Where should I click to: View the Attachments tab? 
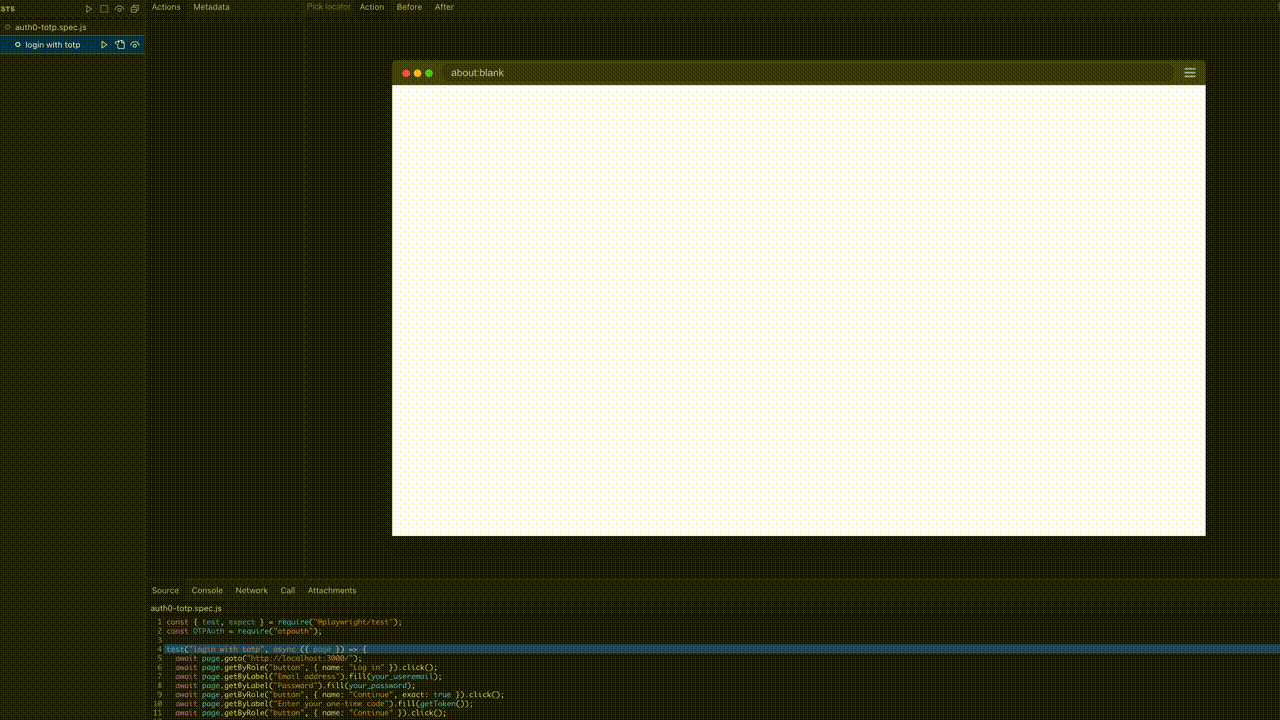point(331,590)
